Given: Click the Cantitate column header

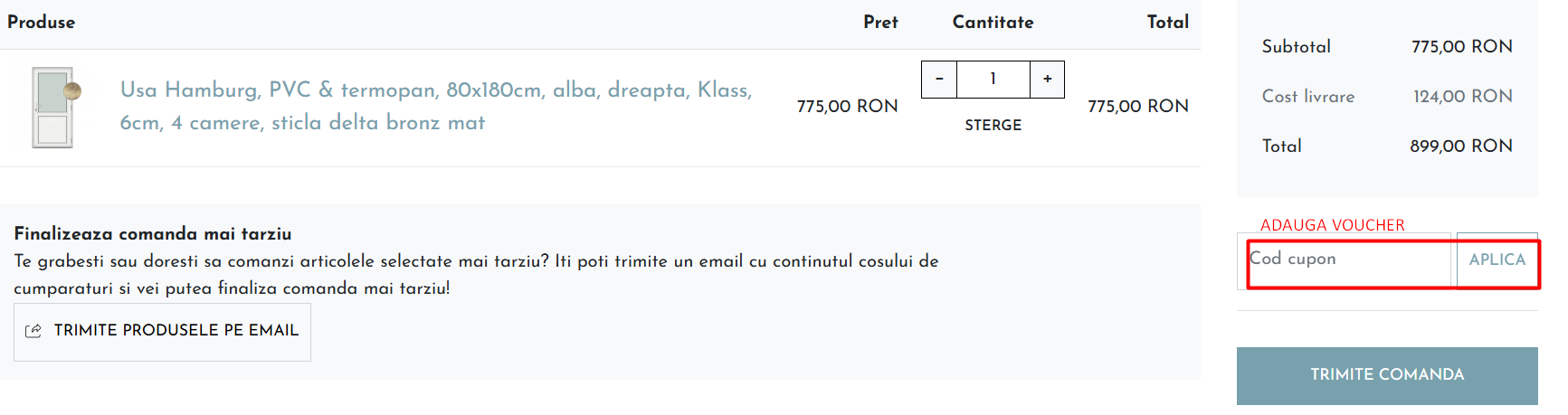Looking at the screenshot, I should pyautogui.click(x=993, y=23).
